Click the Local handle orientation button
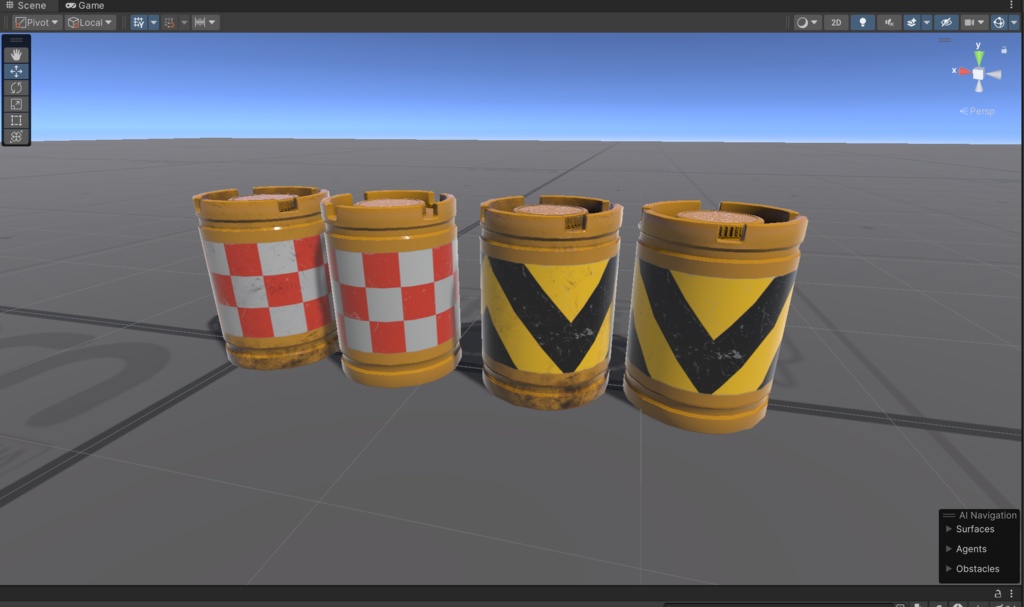This screenshot has width=1024, height=607. (89, 22)
